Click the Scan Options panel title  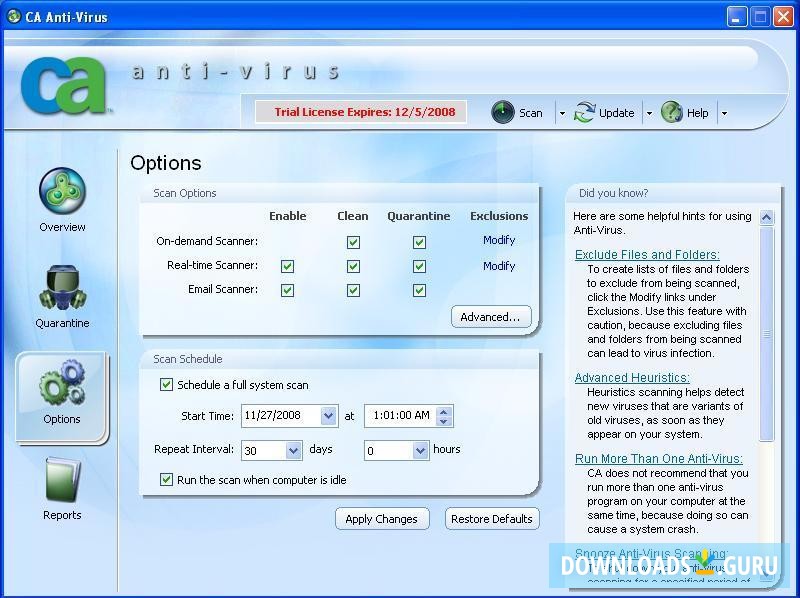click(x=185, y=193)
